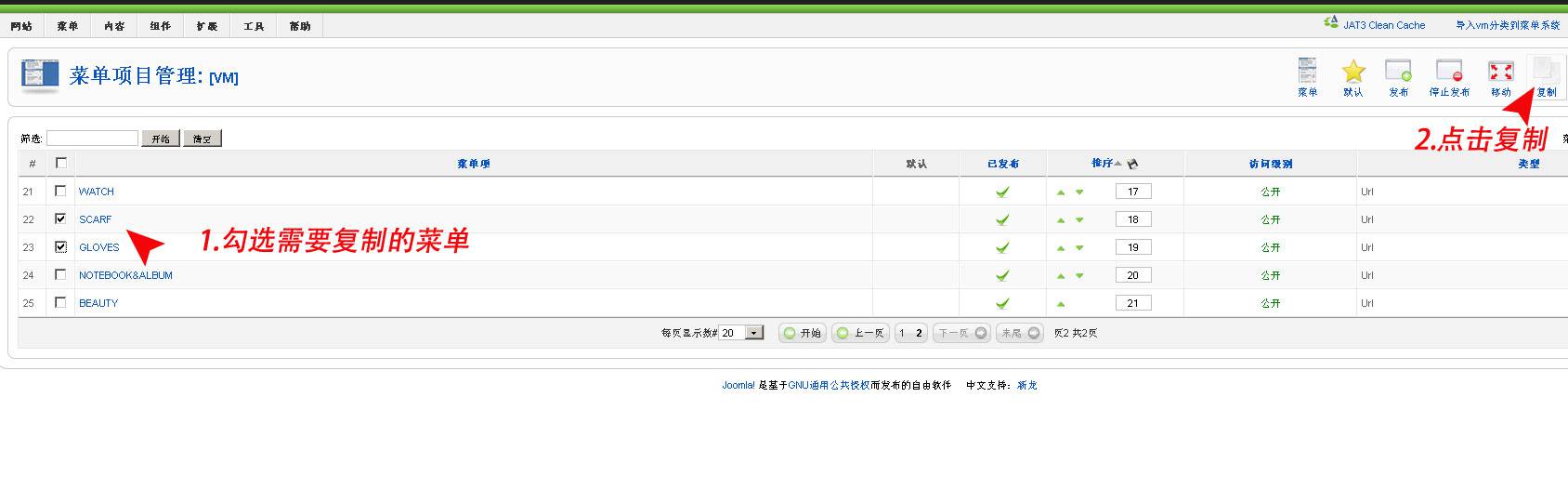
Task: Set default with the 默认 star icon
Action: (x=1353, y=76)
